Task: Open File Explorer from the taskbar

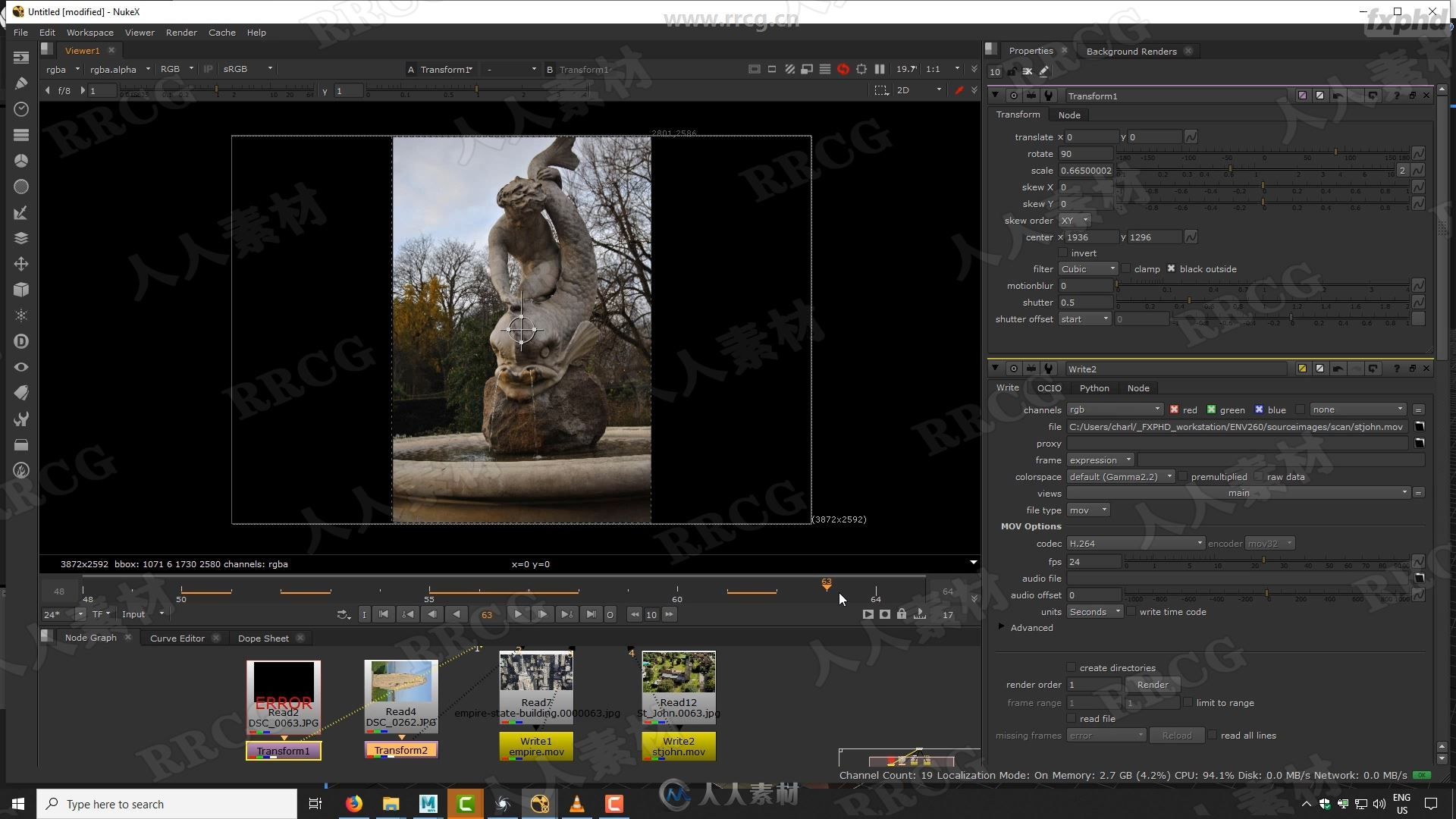Action: click(391, 804)
